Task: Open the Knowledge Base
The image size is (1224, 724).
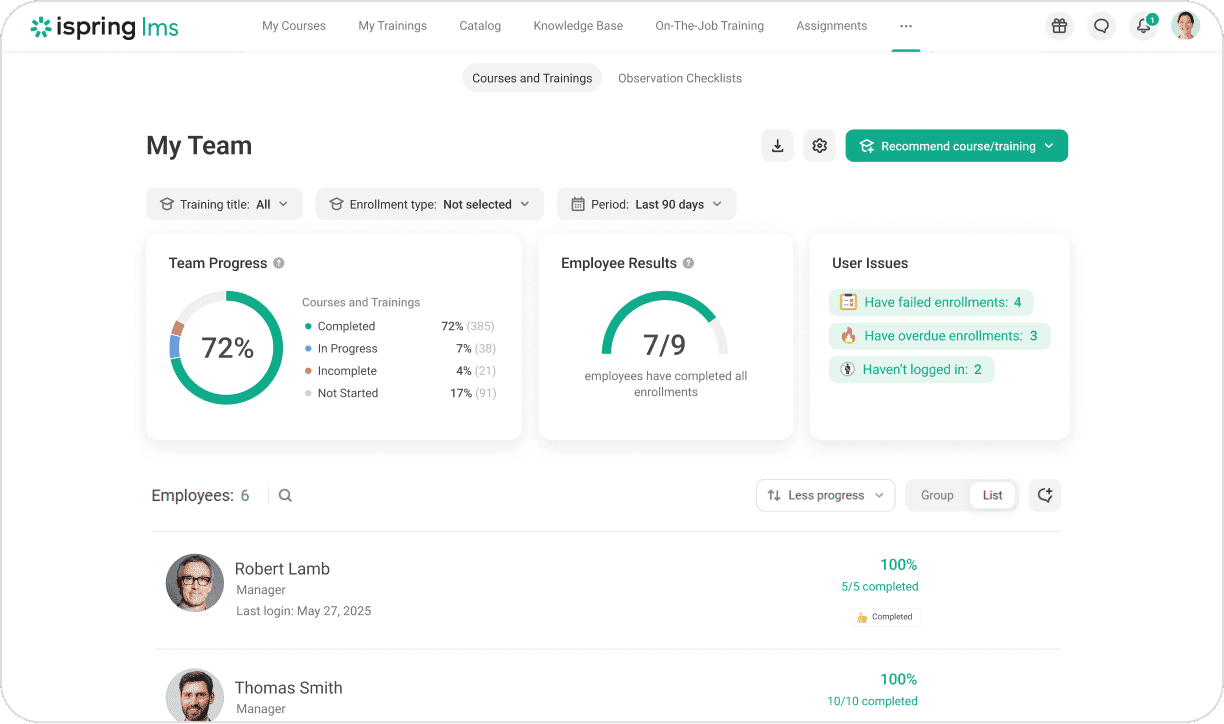Action: [x=578, y=26]
